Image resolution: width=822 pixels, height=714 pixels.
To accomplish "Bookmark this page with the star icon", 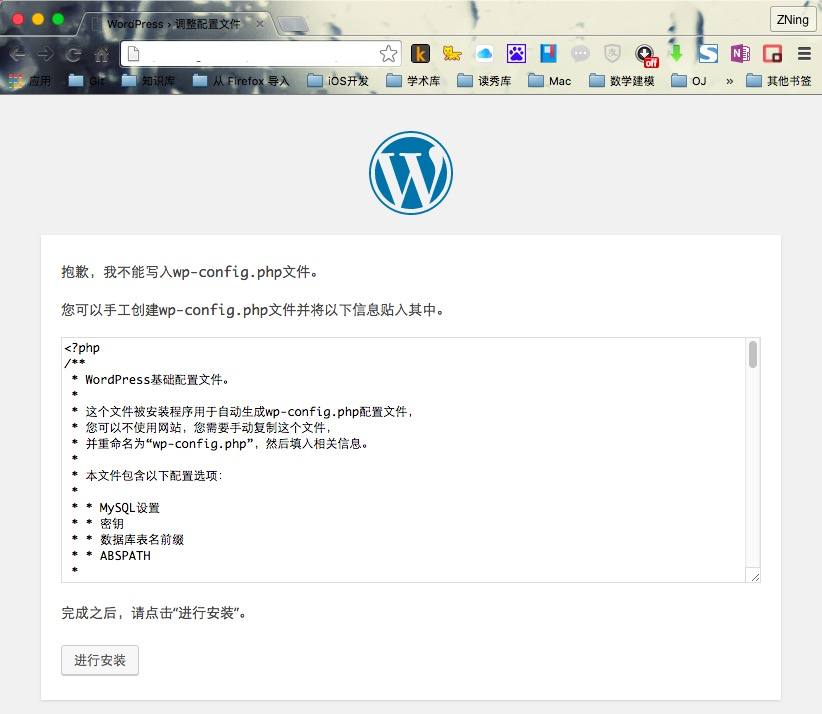I will coord(388,53).
